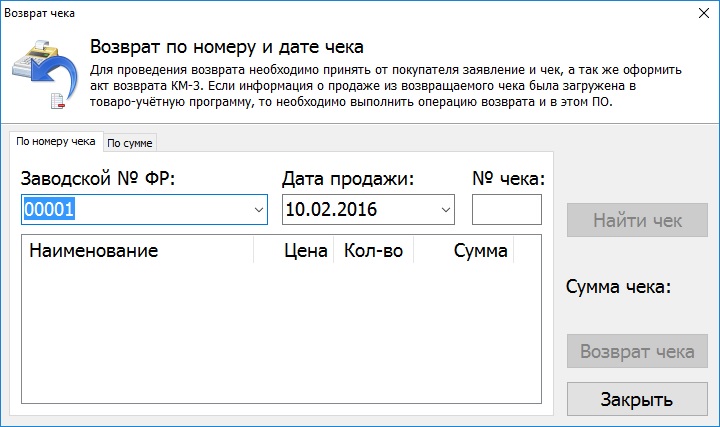The height and width of the screenshot is (427, 720).
Task: Focus the № чека input box
Action: [506, 210]
